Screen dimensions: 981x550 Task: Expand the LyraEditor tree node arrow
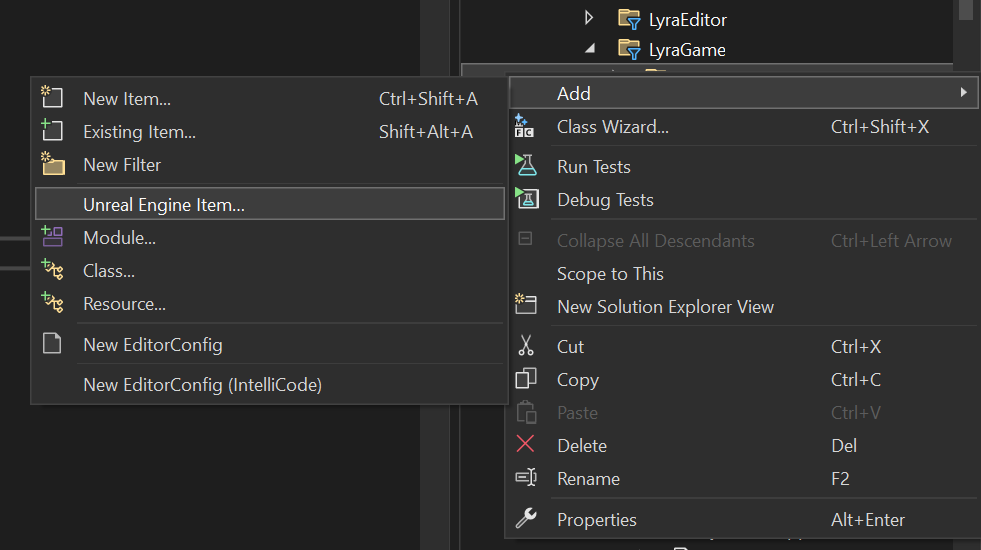[588, 18]
